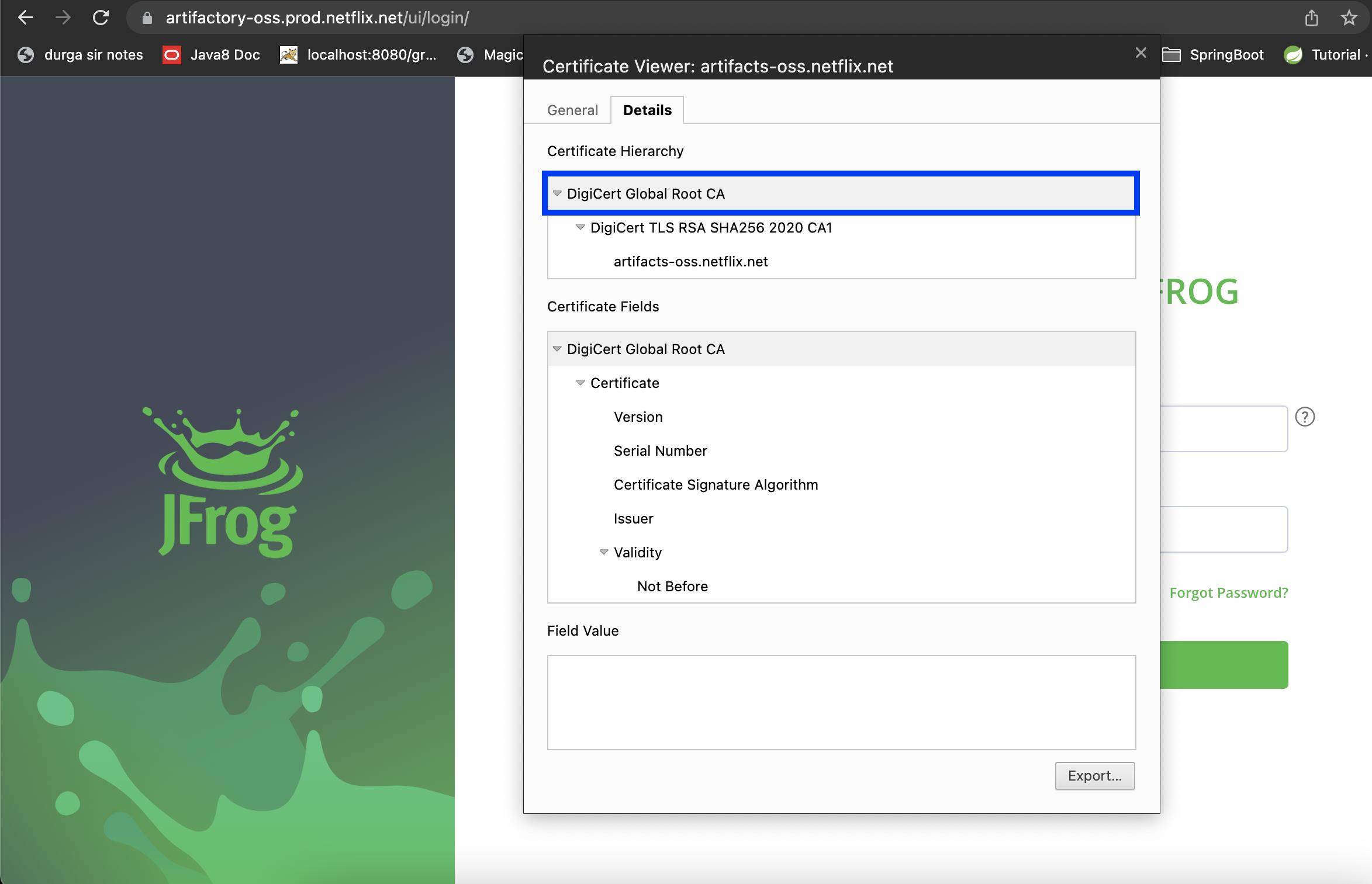
Task: Close the Certificate Viewer dialog
Action: (x=1141, y=53)
